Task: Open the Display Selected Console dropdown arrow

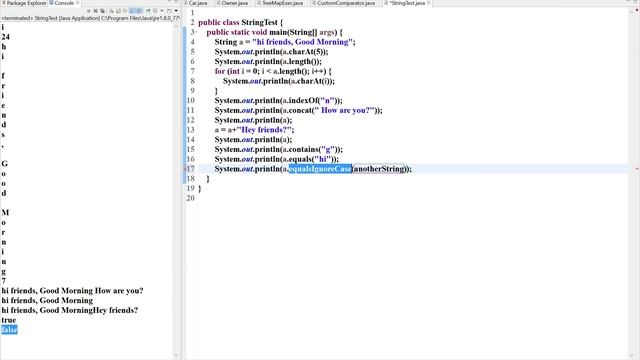Action: [162, 11]
